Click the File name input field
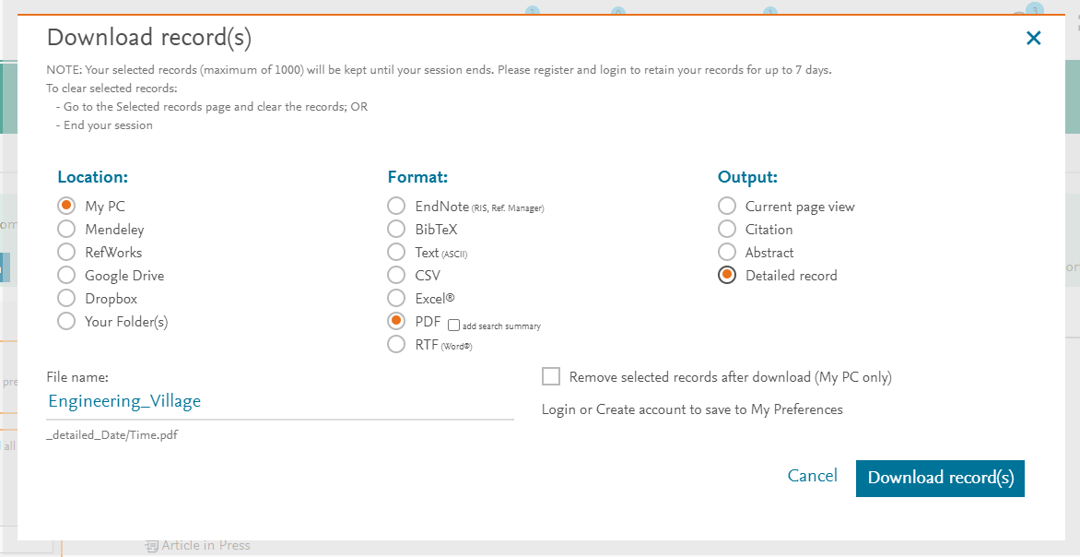The width and height of the screenshot is (1080, 557). tap(280, 401)
